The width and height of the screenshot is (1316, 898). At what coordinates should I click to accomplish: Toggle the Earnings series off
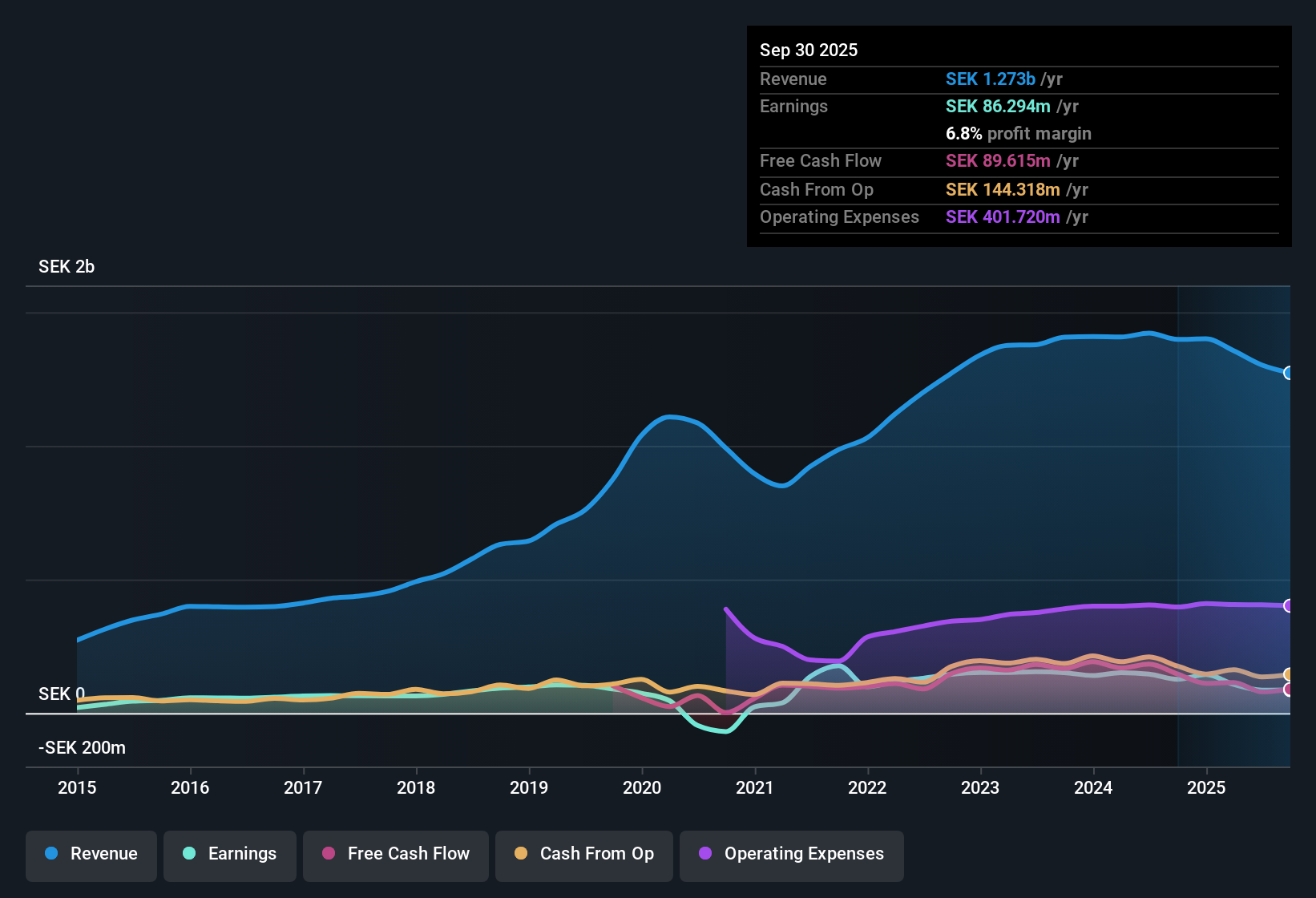coord(230,854)
